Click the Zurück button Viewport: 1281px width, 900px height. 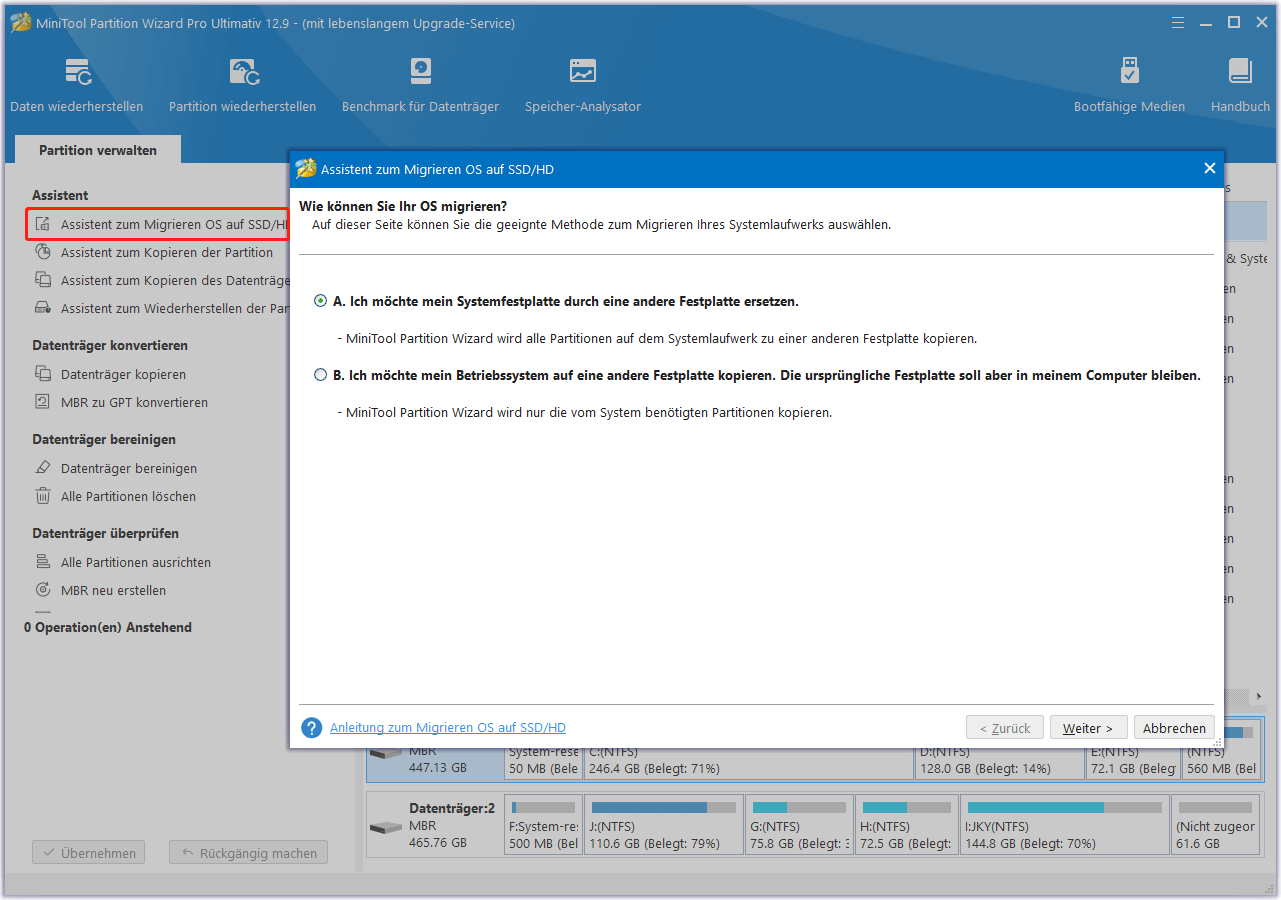1005,728
